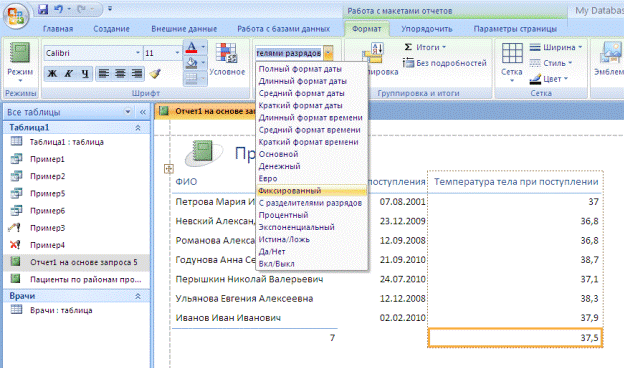Open the Цвет gridline color menu
Viewport: 624px width, 368px height.
[x=548, y=79]
